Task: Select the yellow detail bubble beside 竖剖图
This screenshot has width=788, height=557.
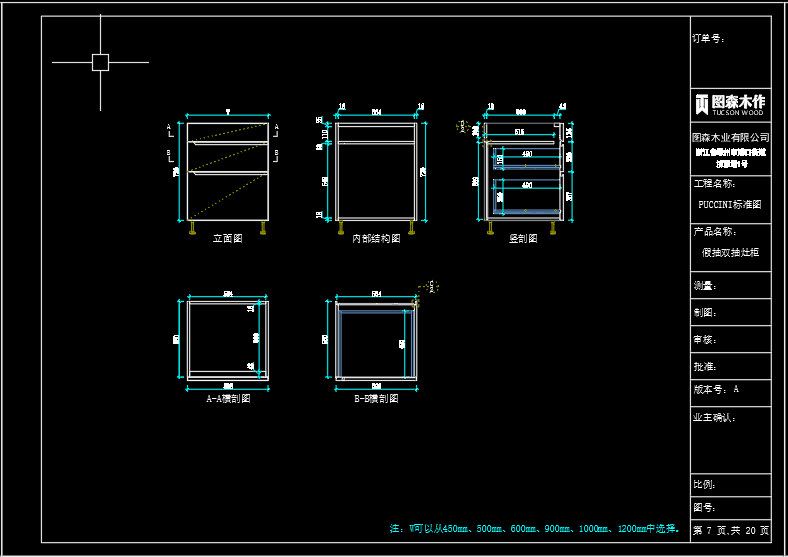Action: coord(462,126)
